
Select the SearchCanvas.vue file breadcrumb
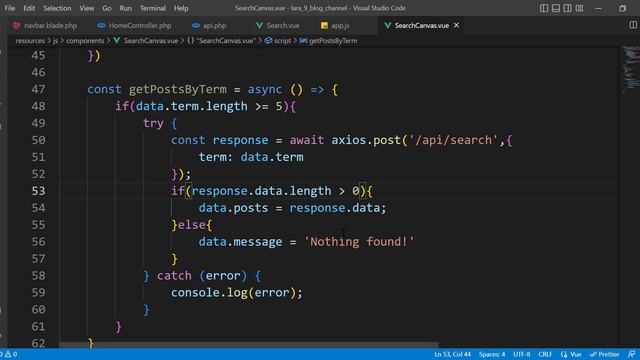(x=146, y=41)
